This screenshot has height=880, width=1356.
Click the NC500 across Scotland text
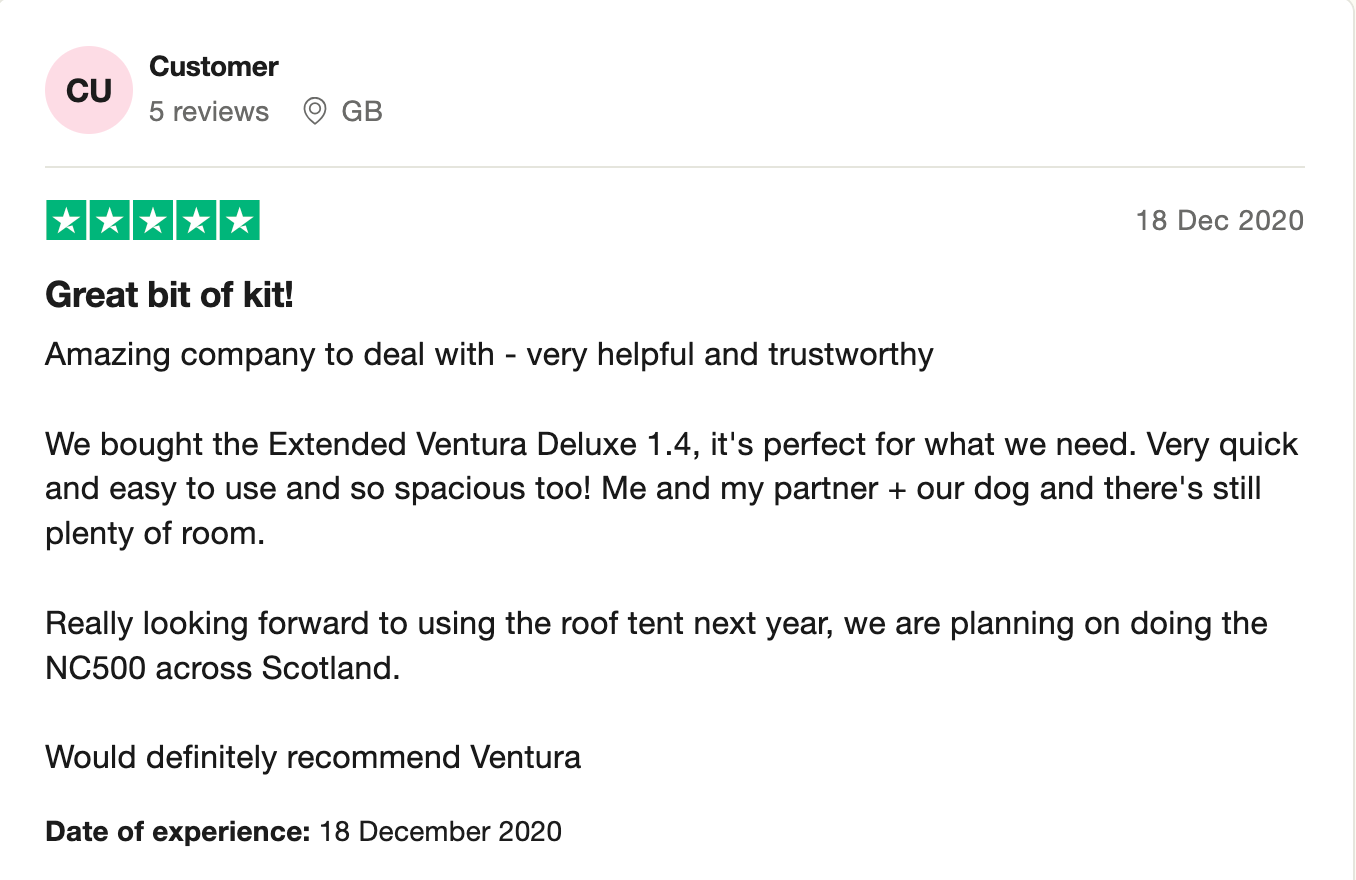pos(223,668)
